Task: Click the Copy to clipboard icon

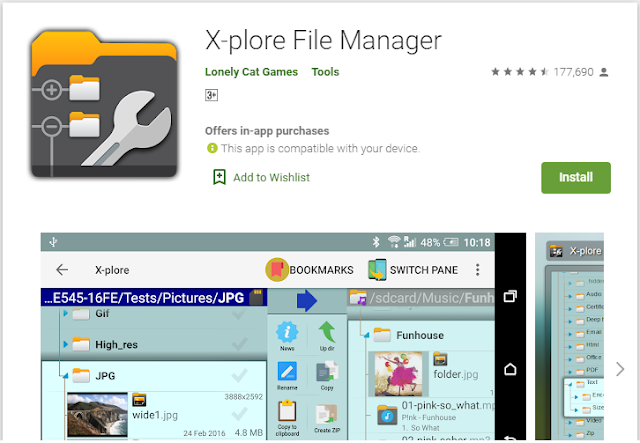Action: pos(287,411)
